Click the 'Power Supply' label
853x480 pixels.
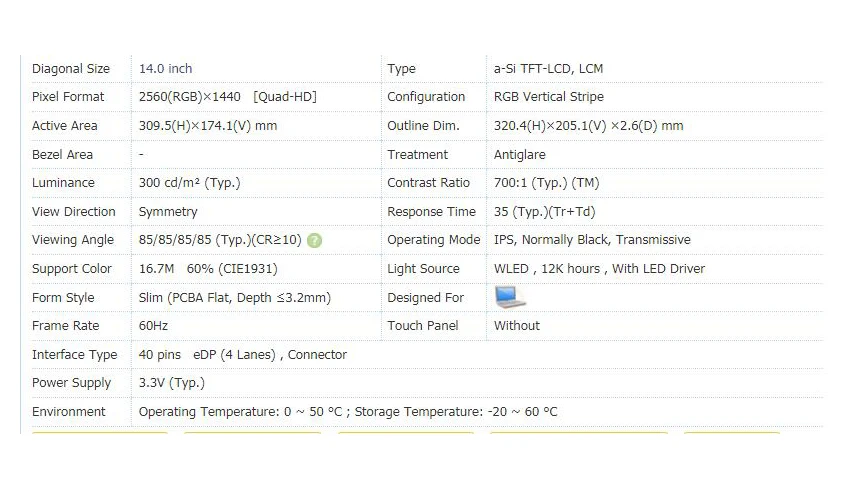[71, 383]
